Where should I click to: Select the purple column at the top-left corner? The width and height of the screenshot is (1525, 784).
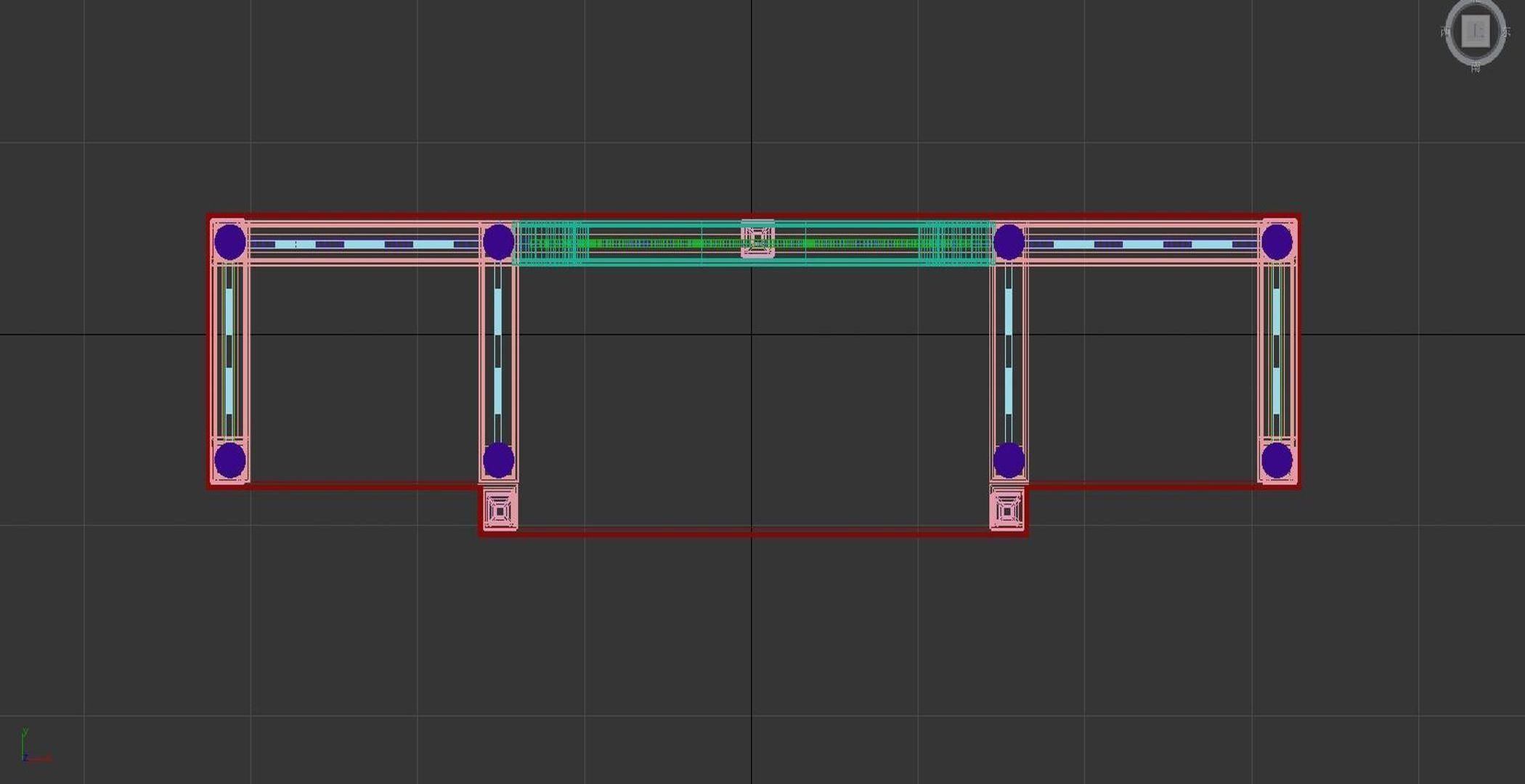(x=230, y=241)
